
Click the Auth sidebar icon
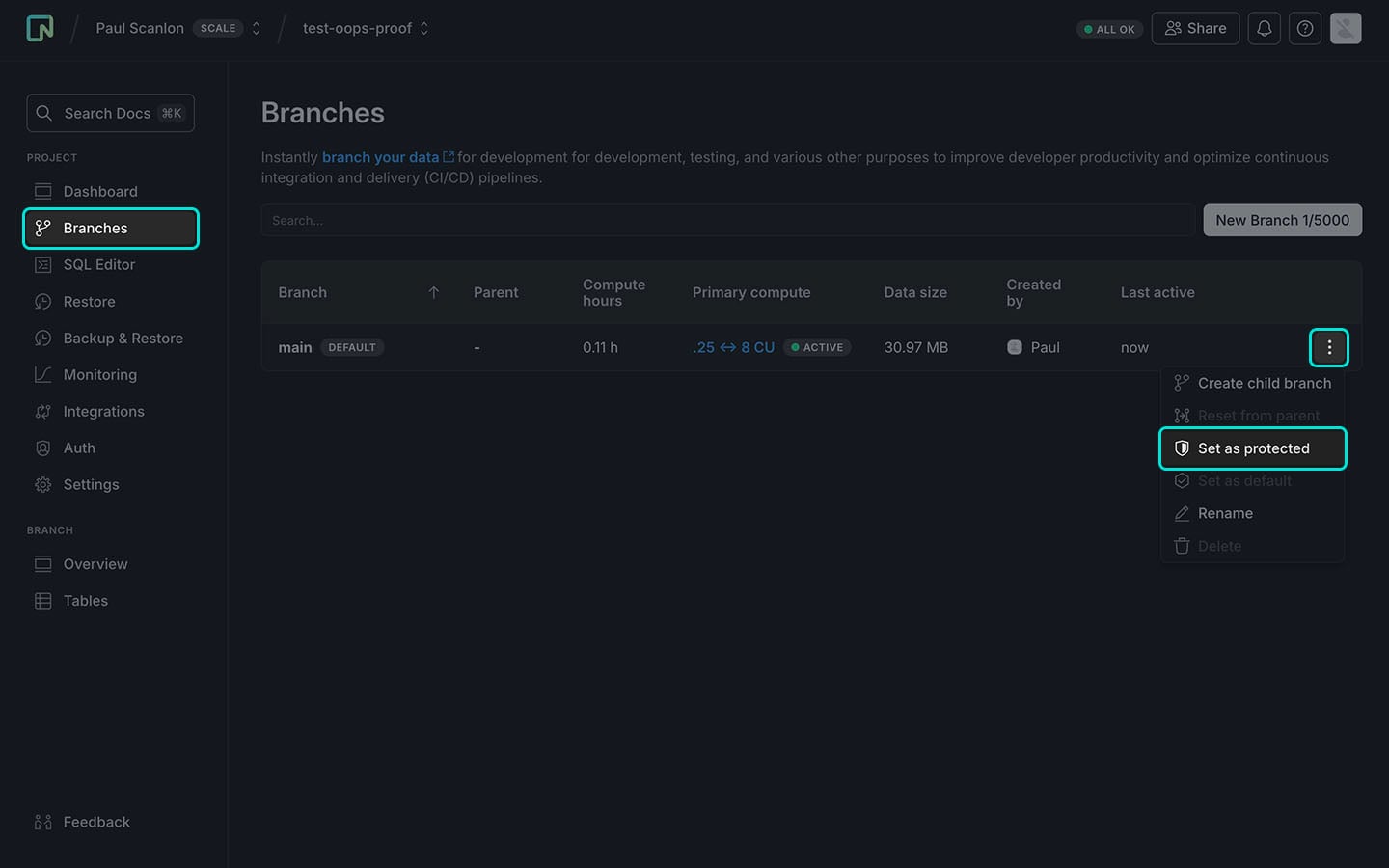click(42, 448)
